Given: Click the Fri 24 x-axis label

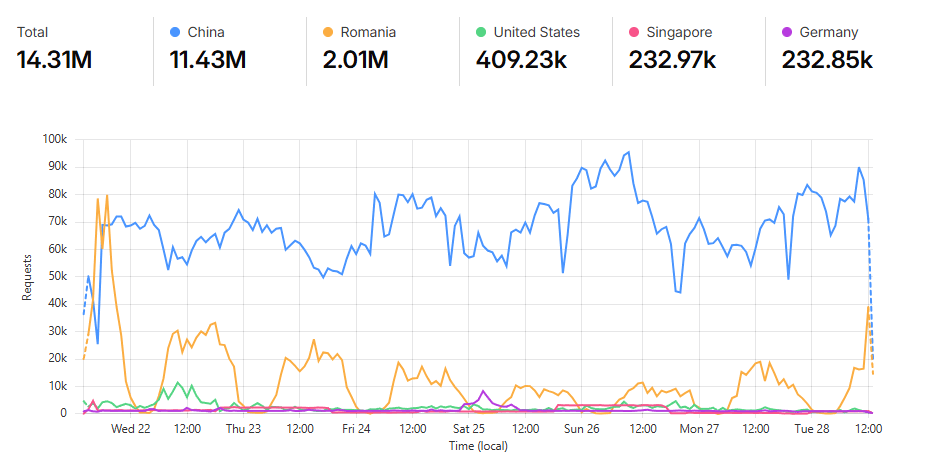Looking at the screenshot, I should pos(357,428).
